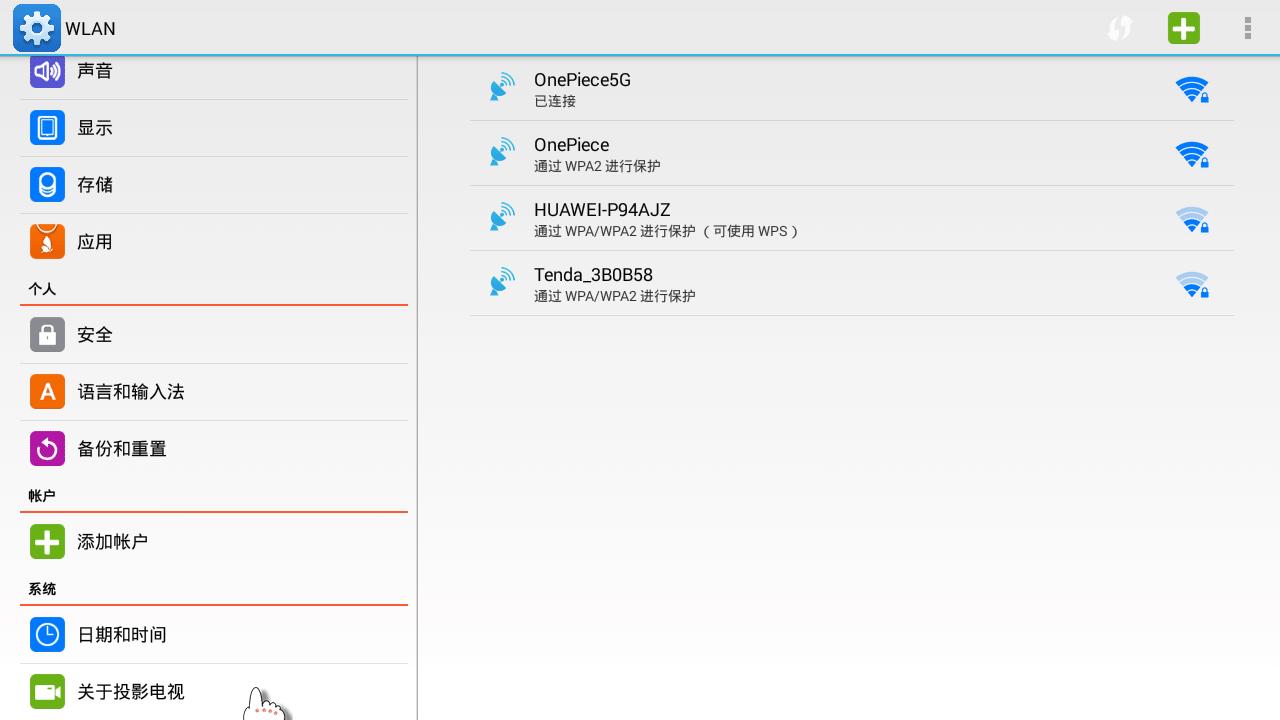
Task: Click the 应用 apps icon
Action: coord(47,242)
